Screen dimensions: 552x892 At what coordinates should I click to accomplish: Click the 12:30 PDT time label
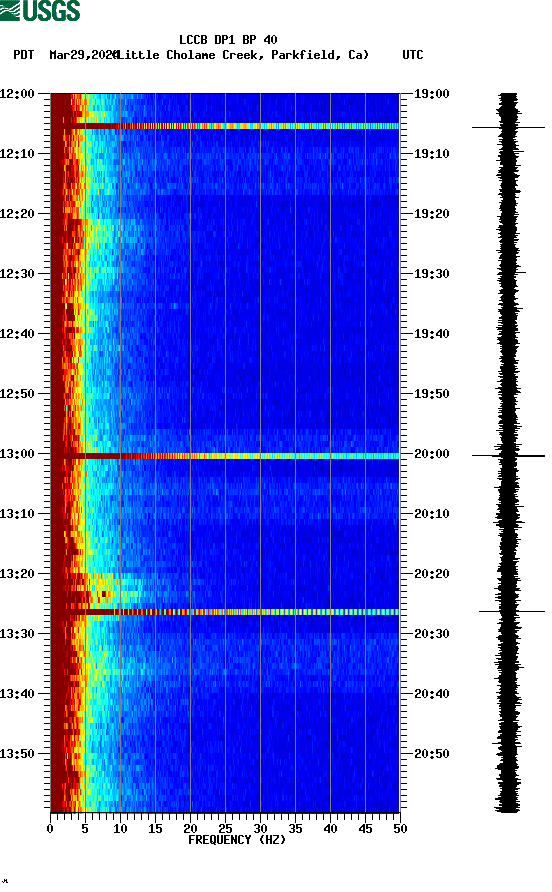18,274
